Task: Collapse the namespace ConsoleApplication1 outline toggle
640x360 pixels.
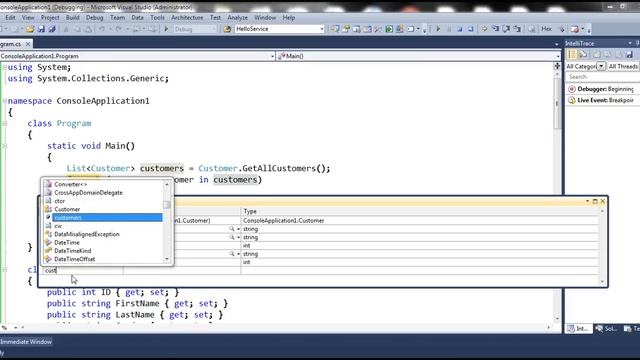Action: pos(4,101)
